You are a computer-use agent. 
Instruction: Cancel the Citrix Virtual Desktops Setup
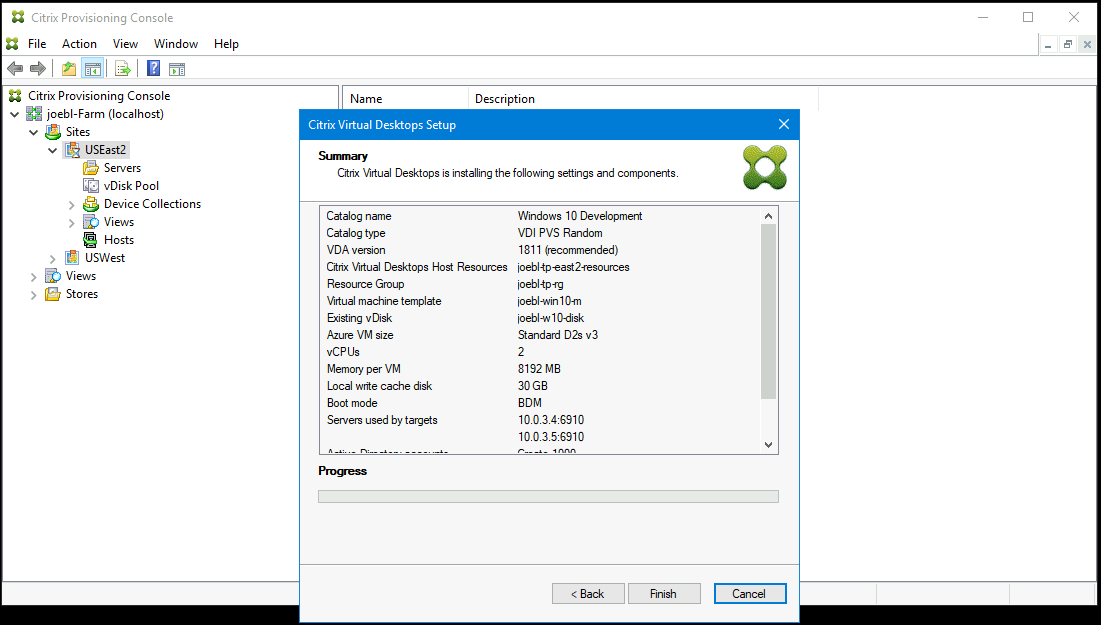click(750, 593)
